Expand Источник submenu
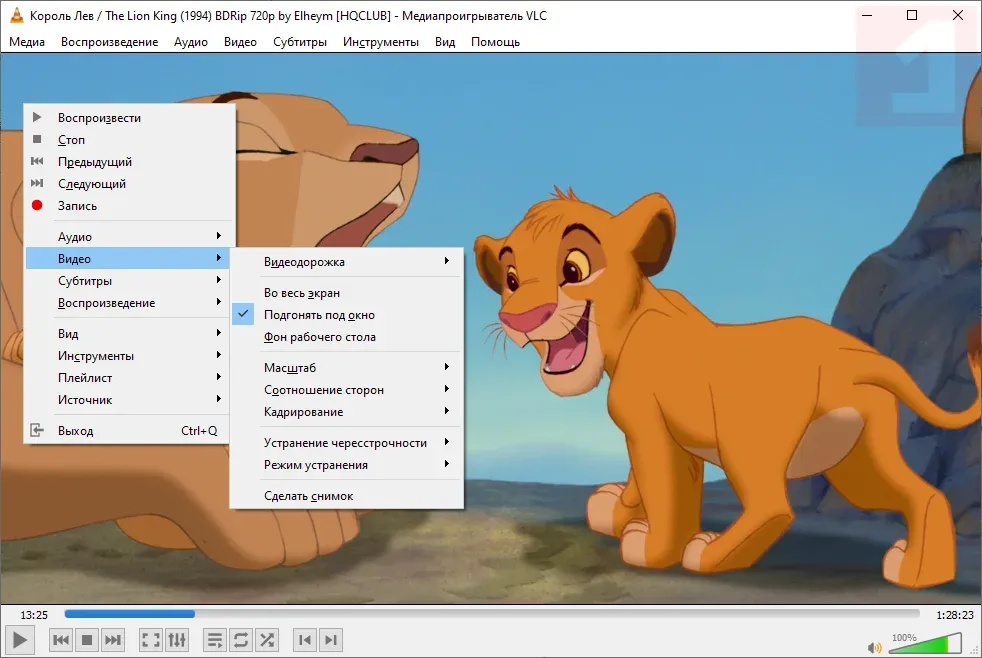The height and width of the screenshot is (658, 982). (129, 399)
